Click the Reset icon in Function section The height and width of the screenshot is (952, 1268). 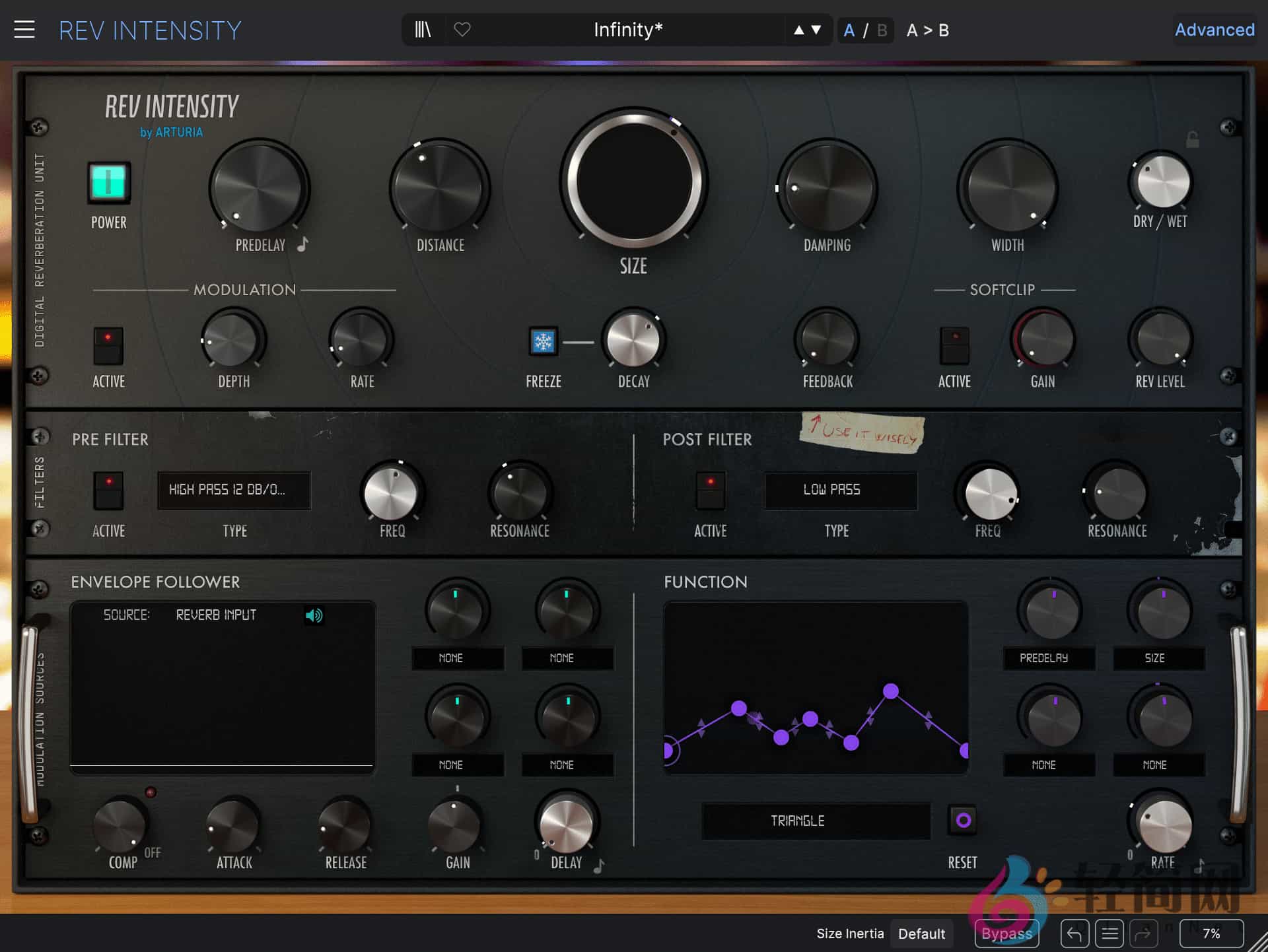[961, 820]
